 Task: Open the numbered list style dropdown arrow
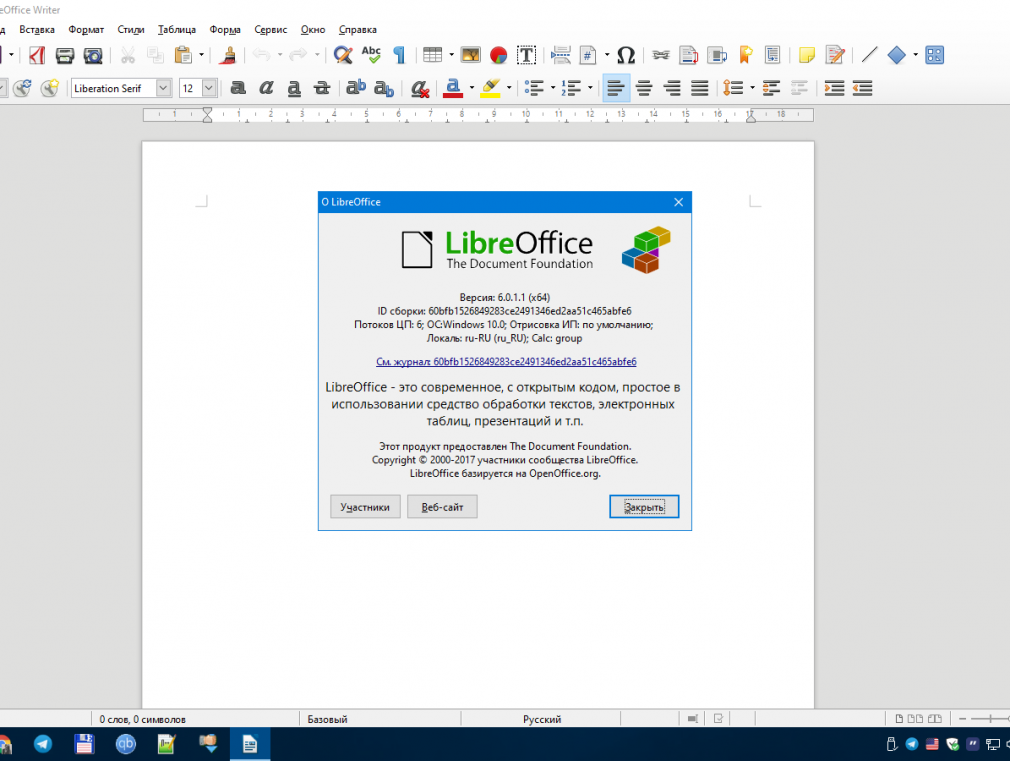click(x=590, y=88)
